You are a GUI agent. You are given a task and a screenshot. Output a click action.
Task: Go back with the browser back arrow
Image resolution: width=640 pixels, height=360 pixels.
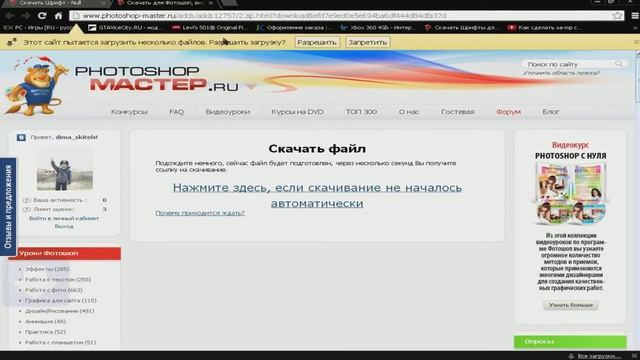click(x=9, y=16)
